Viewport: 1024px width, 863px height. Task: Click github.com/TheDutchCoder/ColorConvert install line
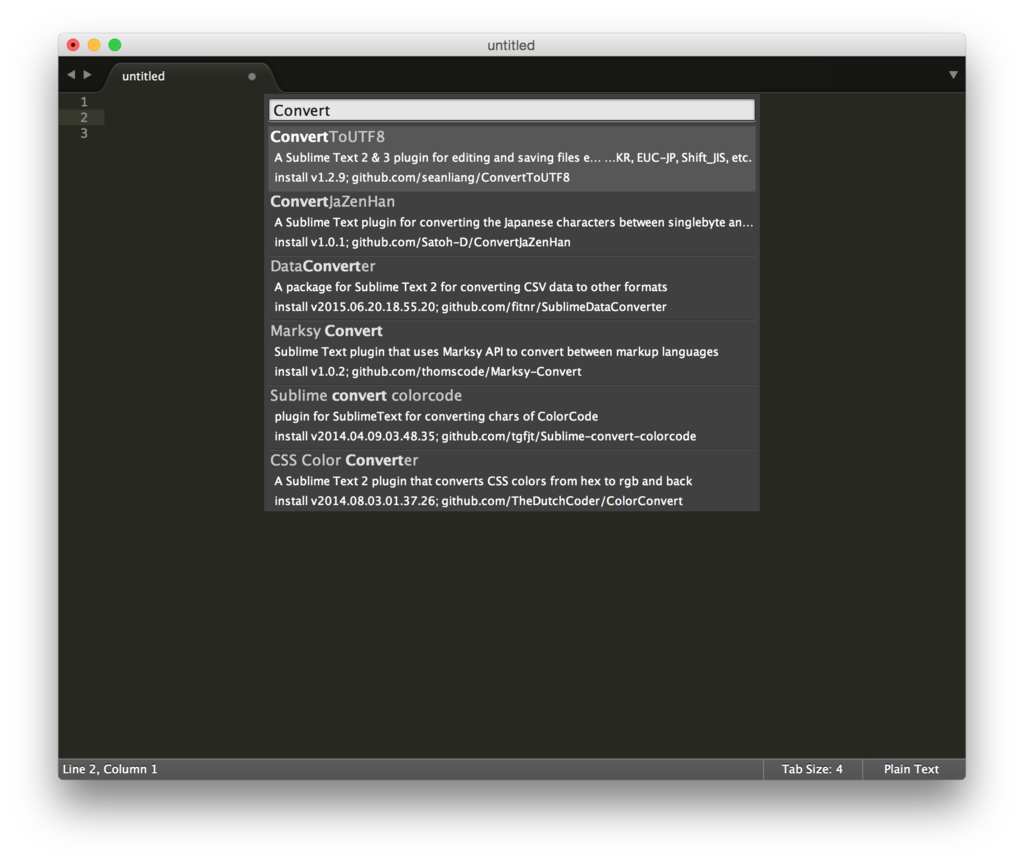click(x=479, y=500)
